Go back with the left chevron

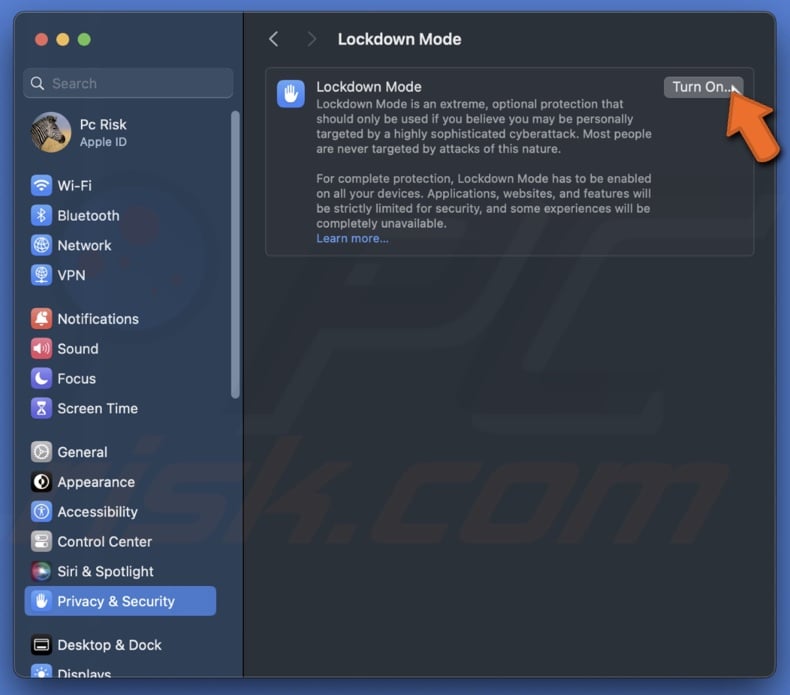(274, 39)
